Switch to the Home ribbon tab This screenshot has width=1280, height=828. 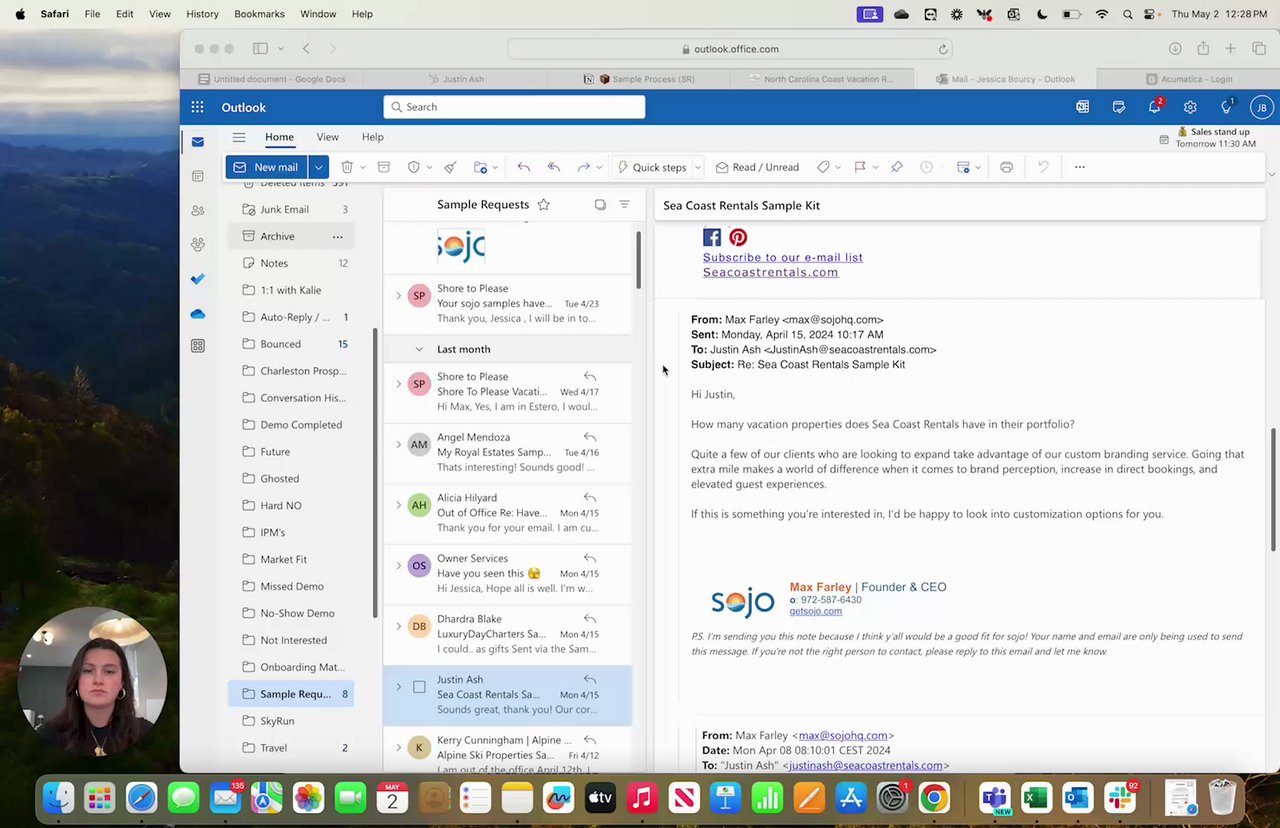point(279,137)
